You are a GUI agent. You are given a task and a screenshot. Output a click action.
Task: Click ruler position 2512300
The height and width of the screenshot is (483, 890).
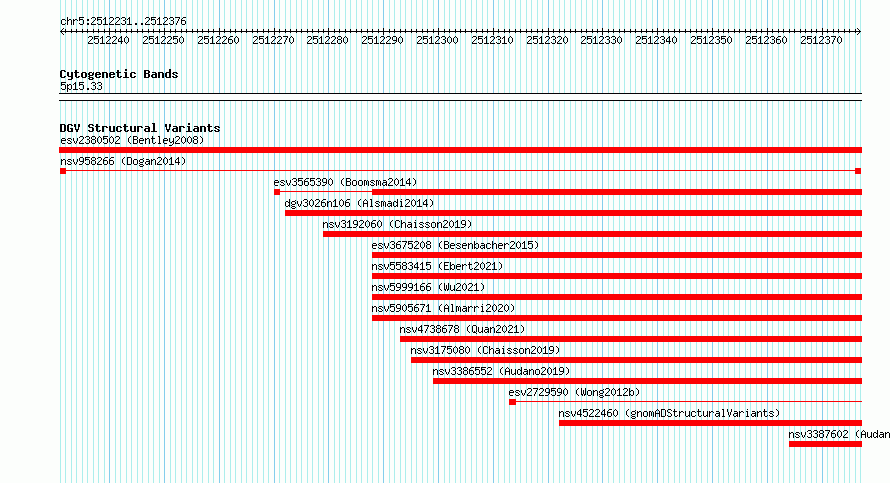pos(437,40)
